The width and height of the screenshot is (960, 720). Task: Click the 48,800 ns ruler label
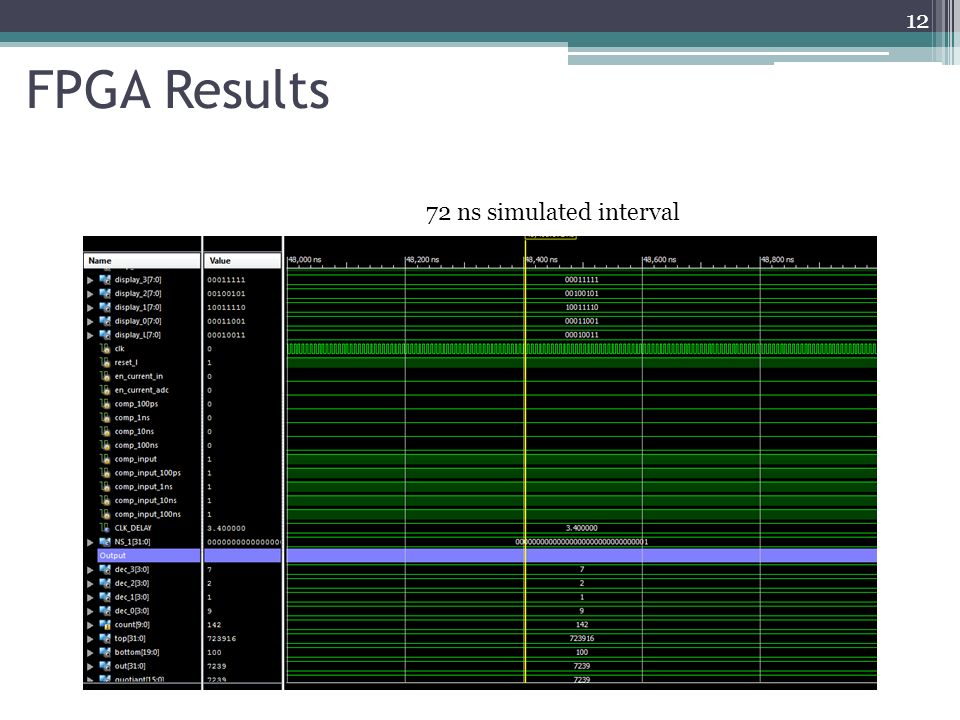778,260
